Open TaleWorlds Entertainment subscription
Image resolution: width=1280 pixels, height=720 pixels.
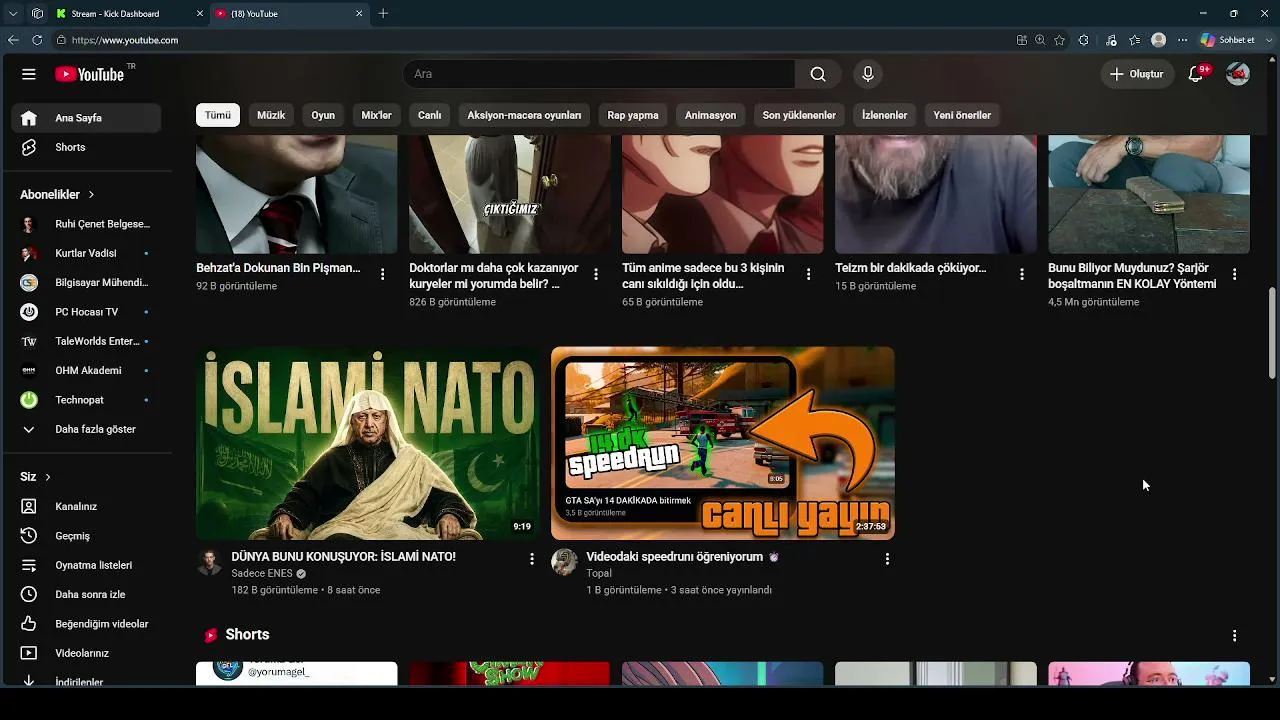point(86,341)
